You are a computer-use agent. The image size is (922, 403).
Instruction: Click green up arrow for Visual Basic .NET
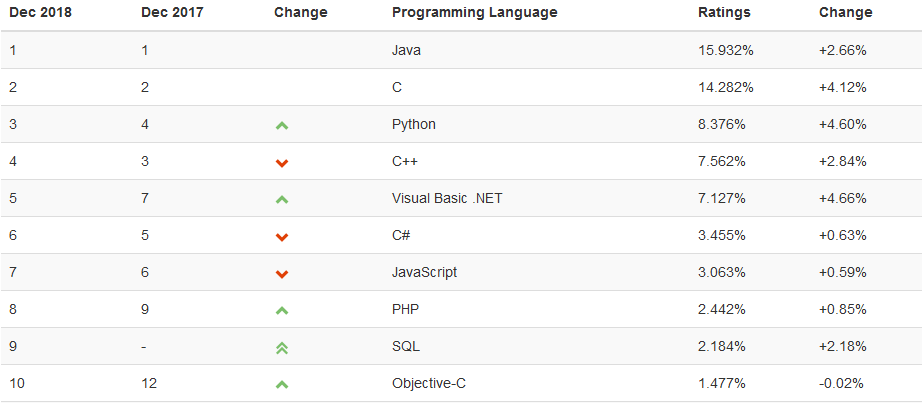point(282,200)
